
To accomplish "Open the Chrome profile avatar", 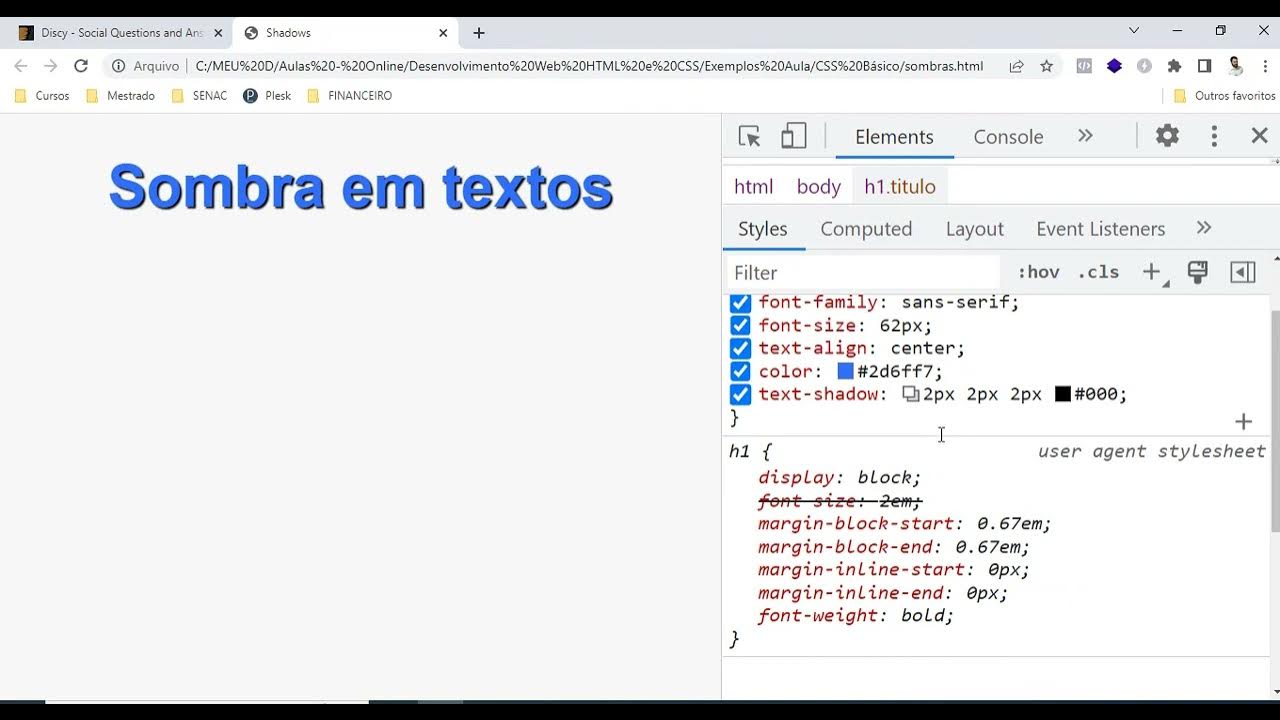I will pyautogui.click(x=1235, y=66).
